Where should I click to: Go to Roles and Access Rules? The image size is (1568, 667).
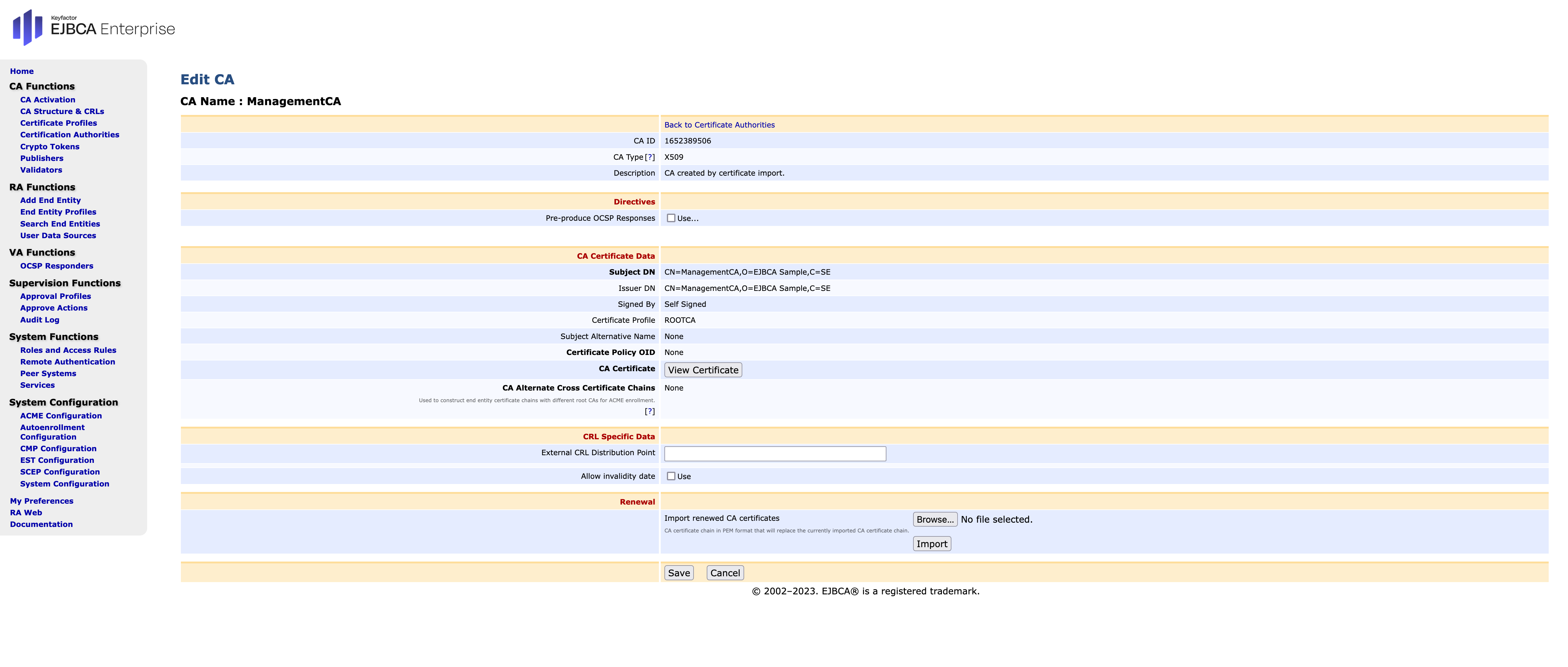coord(67,350)
